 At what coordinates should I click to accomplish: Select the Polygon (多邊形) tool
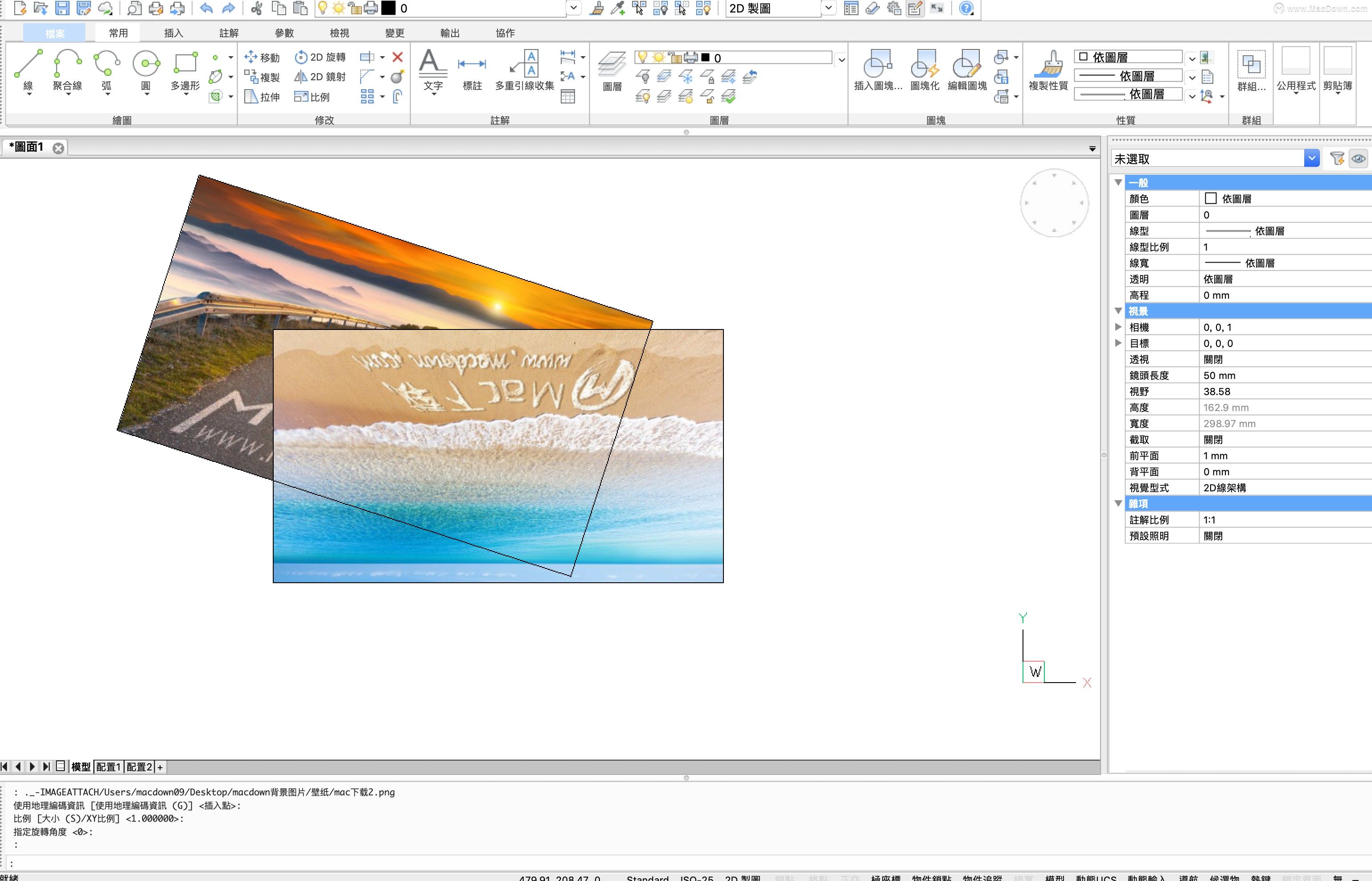point(185,71)
